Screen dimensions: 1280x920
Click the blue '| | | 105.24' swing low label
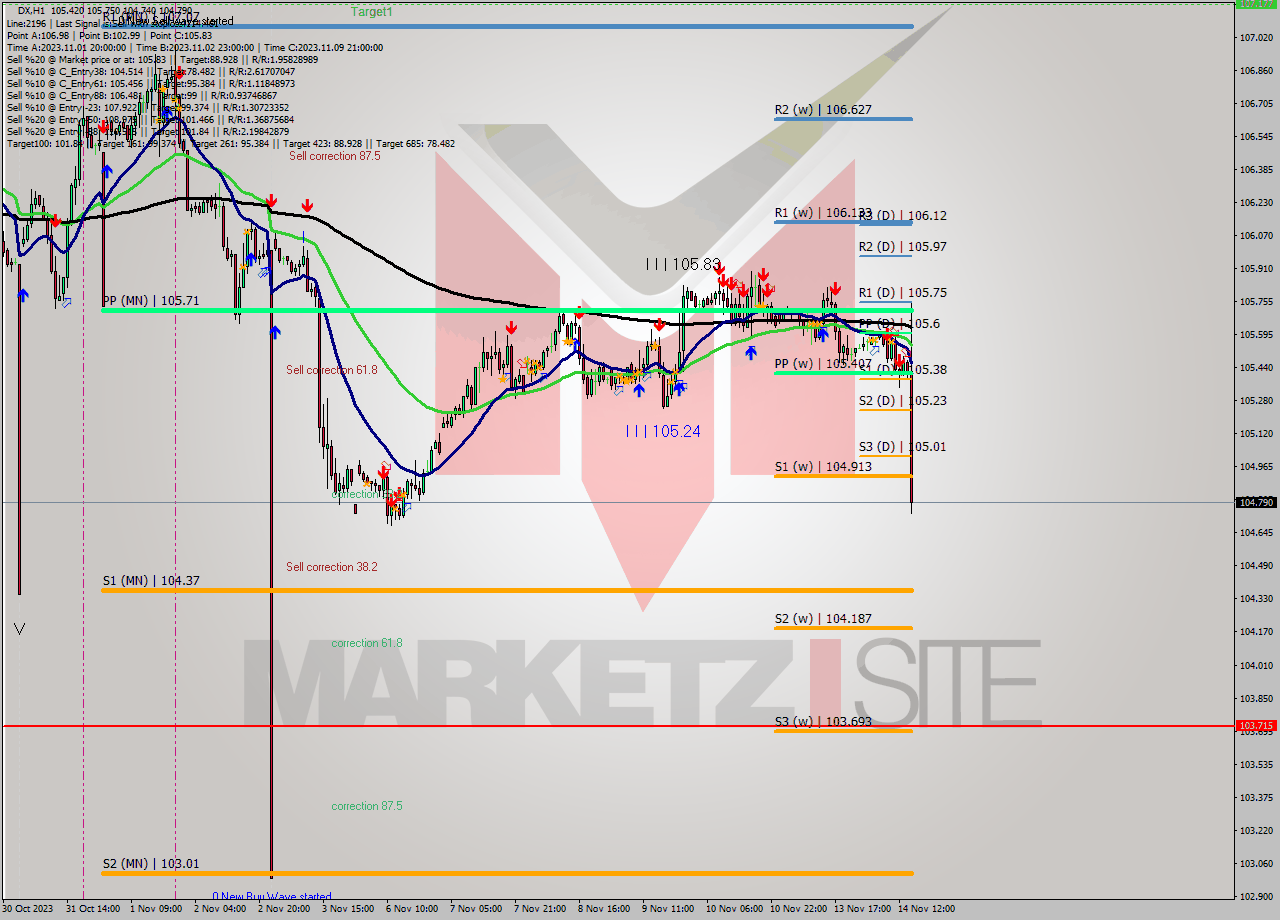[663, 431]
